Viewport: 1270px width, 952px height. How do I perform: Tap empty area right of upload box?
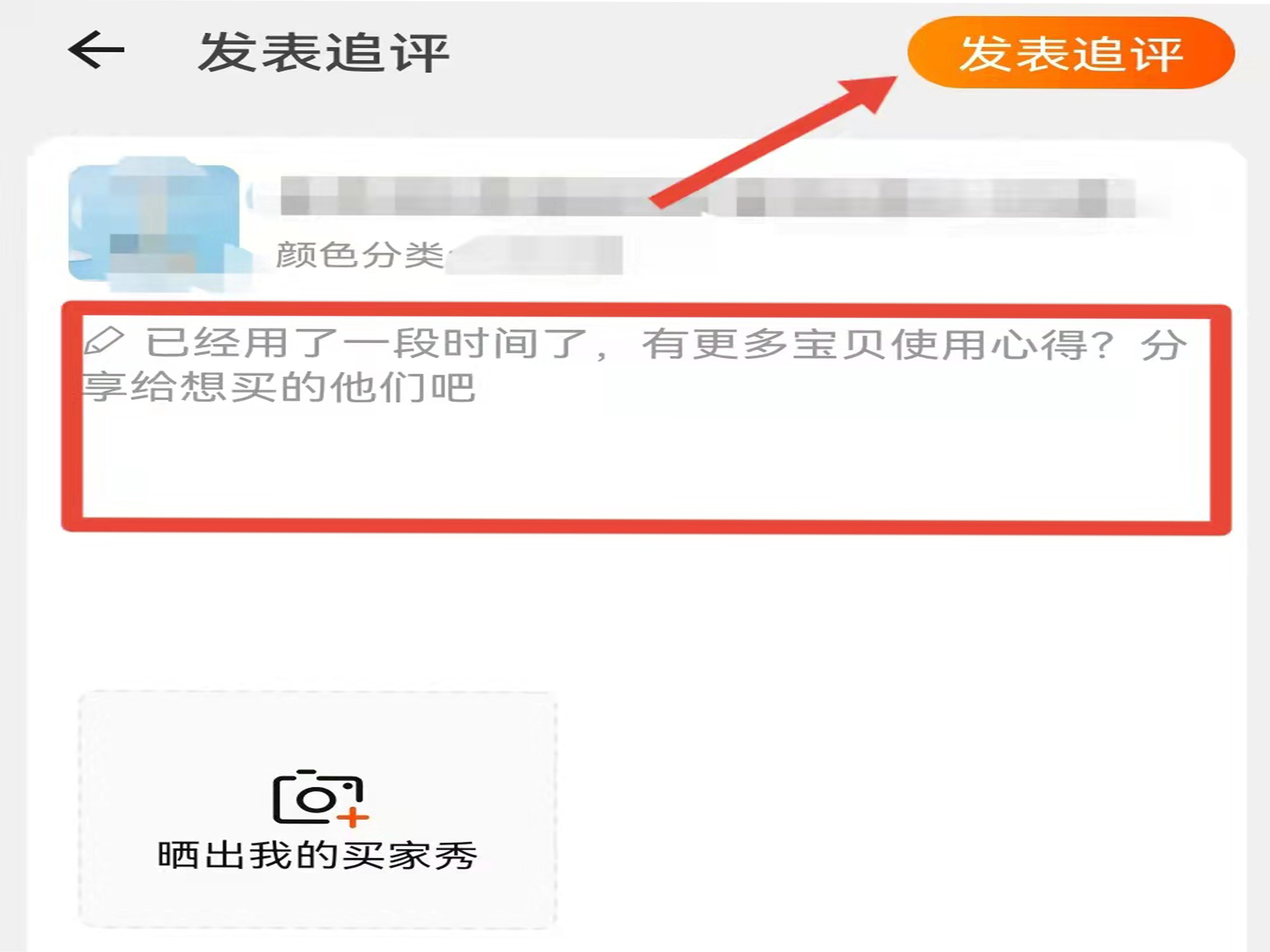coord(901,810)
